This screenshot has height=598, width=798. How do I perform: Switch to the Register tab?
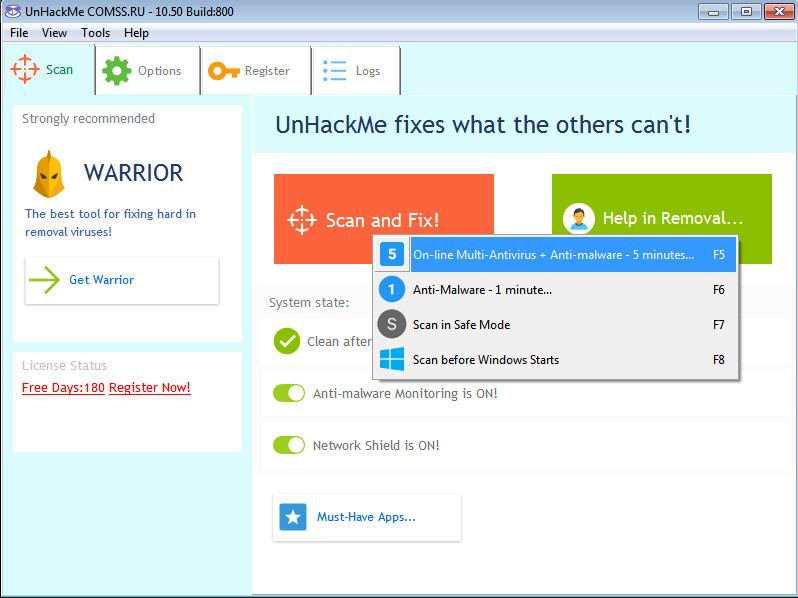[256, 71]
